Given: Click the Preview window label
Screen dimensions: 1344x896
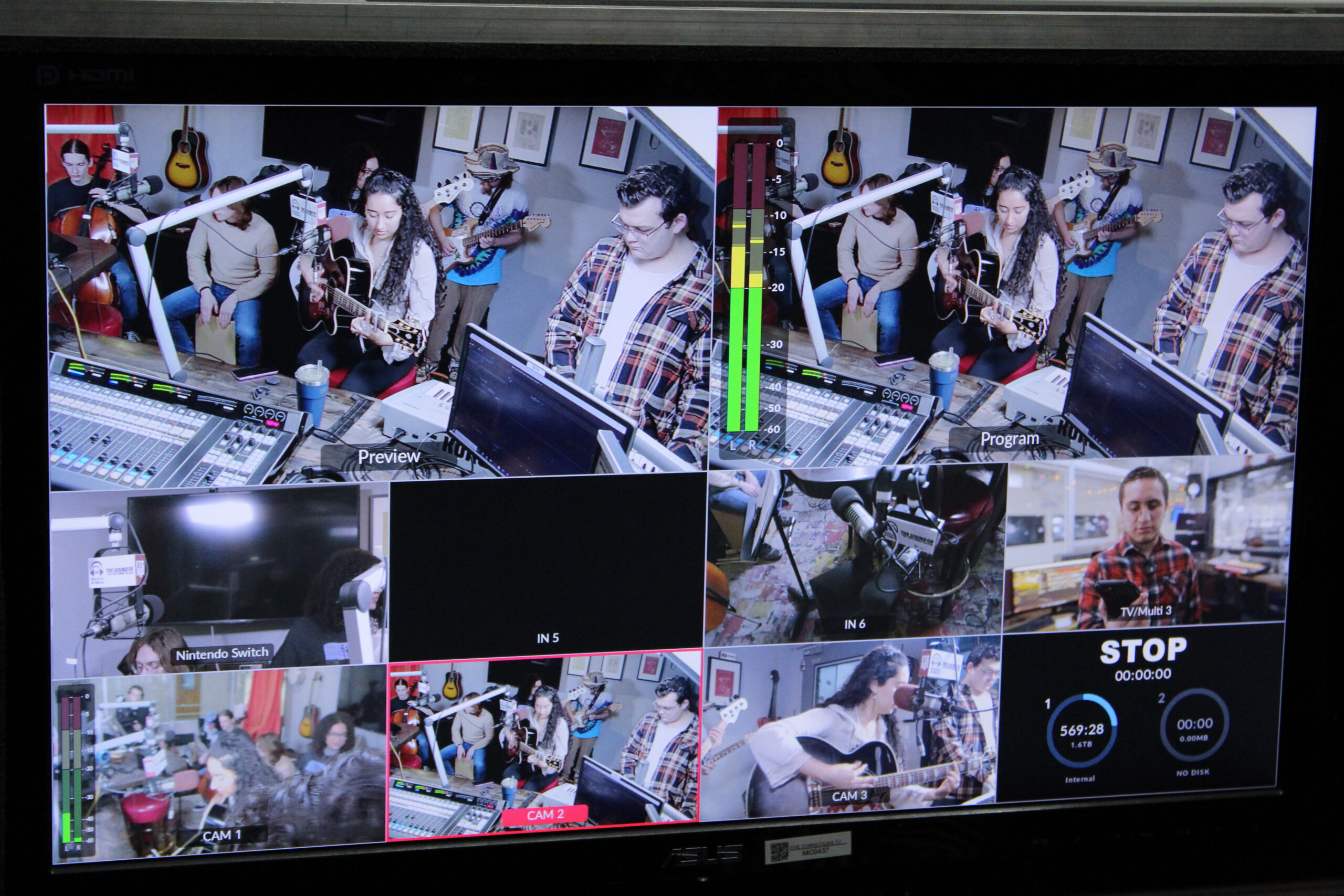Looking at the screenshot, I should (x=388, y=457).
